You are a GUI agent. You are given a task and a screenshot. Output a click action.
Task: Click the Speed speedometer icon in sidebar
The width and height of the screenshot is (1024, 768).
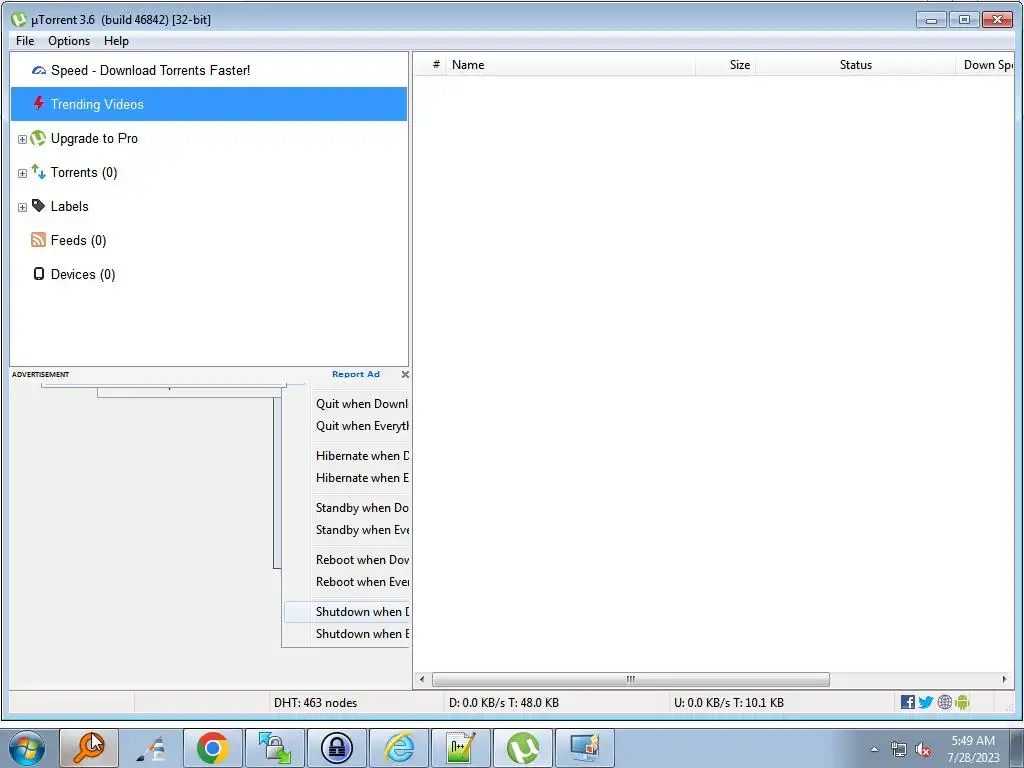(x=39, y=71)
